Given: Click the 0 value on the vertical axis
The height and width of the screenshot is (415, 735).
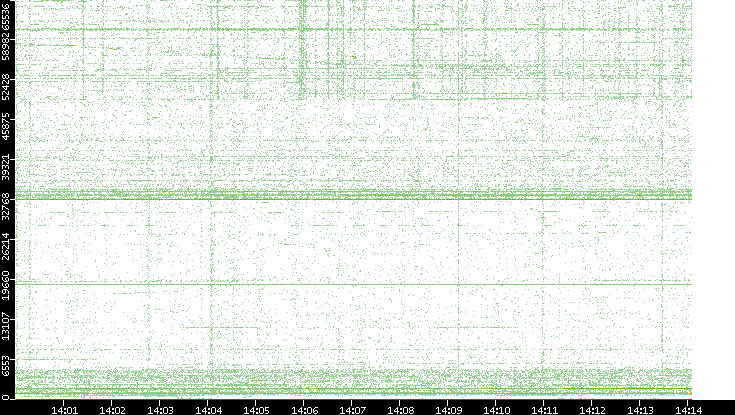Looking at the screenshot, I should 5,397.
